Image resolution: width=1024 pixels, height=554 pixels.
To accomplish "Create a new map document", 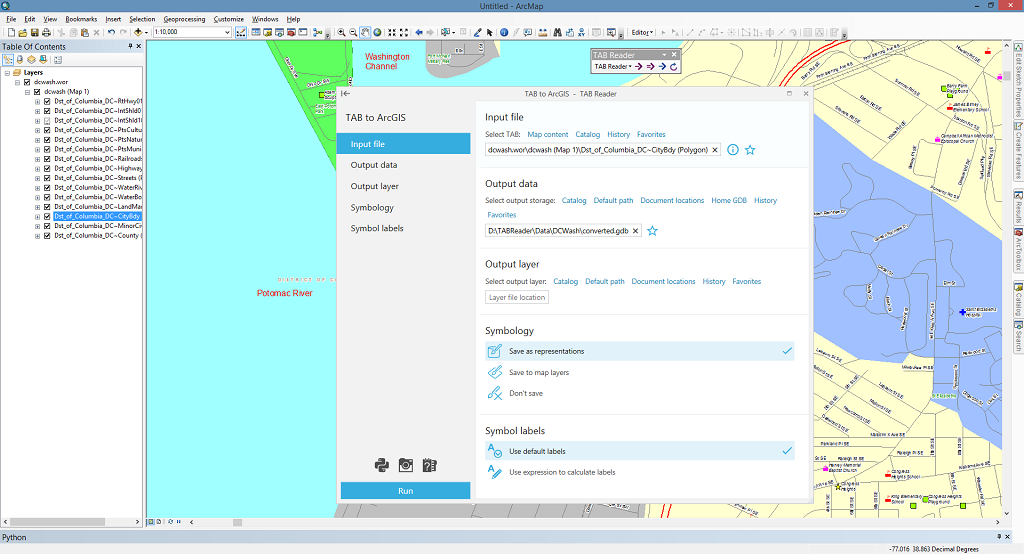I will (11, 32).
